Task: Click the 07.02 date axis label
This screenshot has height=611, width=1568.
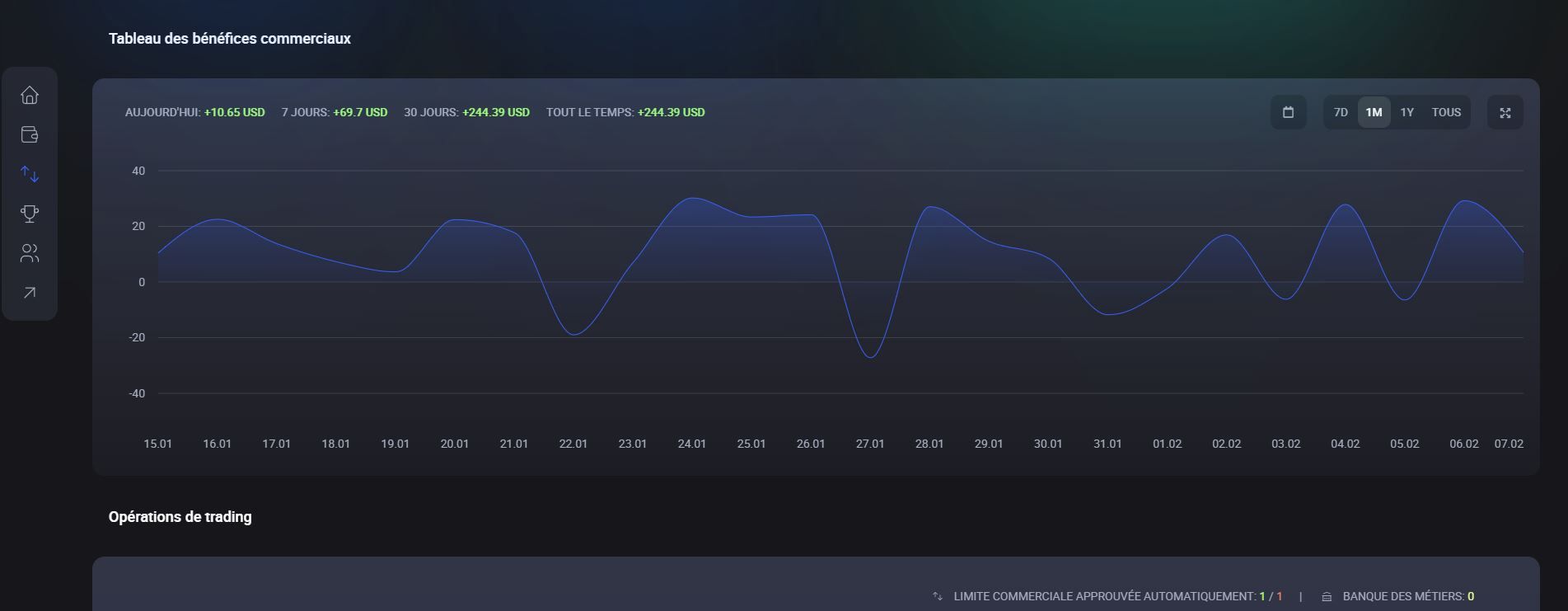Action: (x=1509, y=444)
